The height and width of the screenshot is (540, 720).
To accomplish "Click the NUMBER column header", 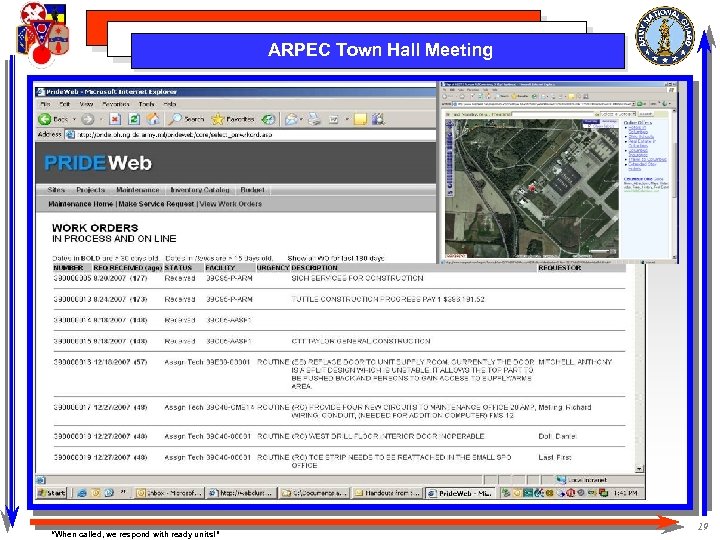I will pos(68,268).
